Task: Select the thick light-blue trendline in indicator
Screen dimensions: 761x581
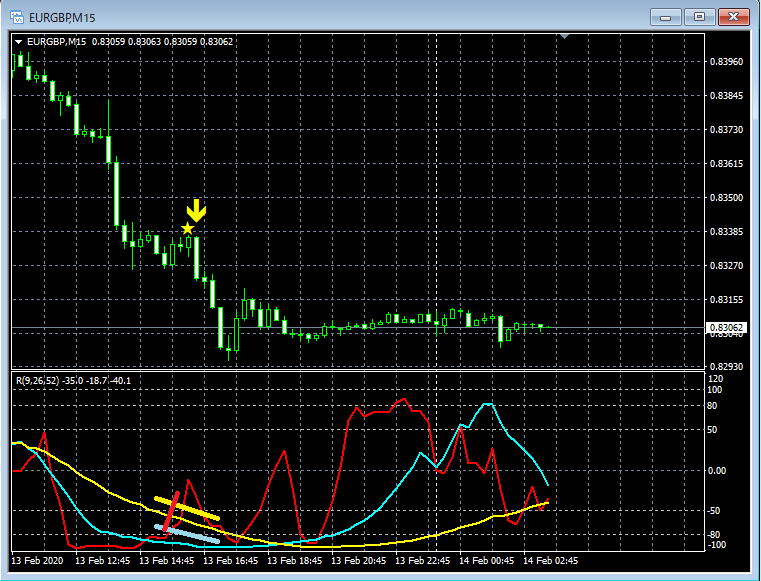Action: (187, 533)
